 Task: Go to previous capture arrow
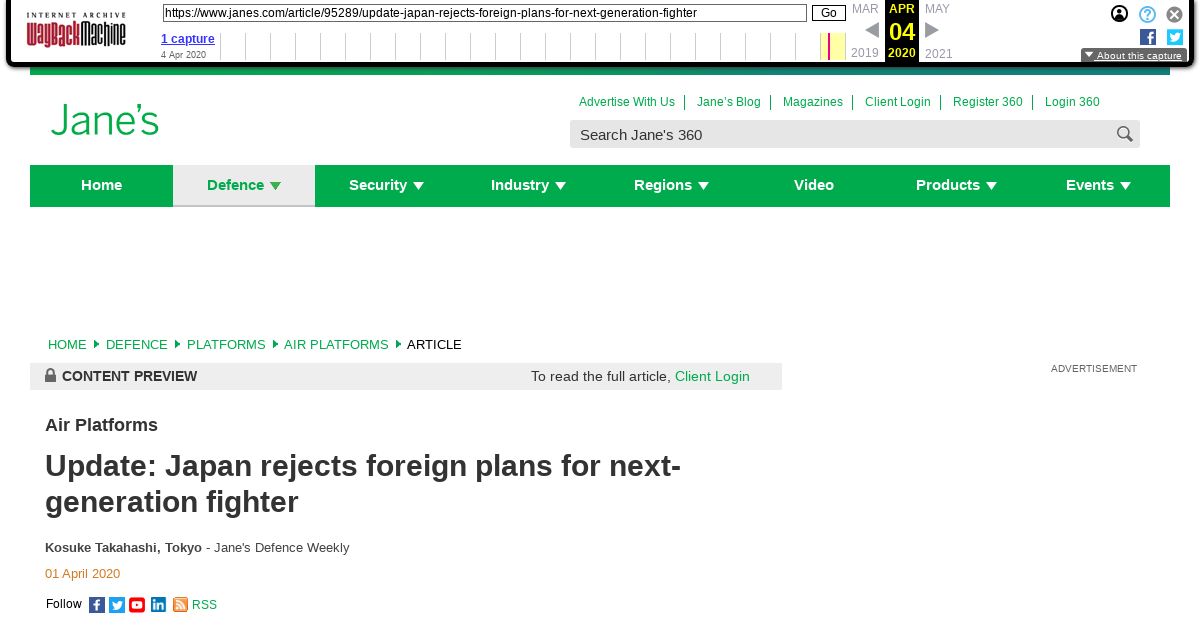point(872,30)
